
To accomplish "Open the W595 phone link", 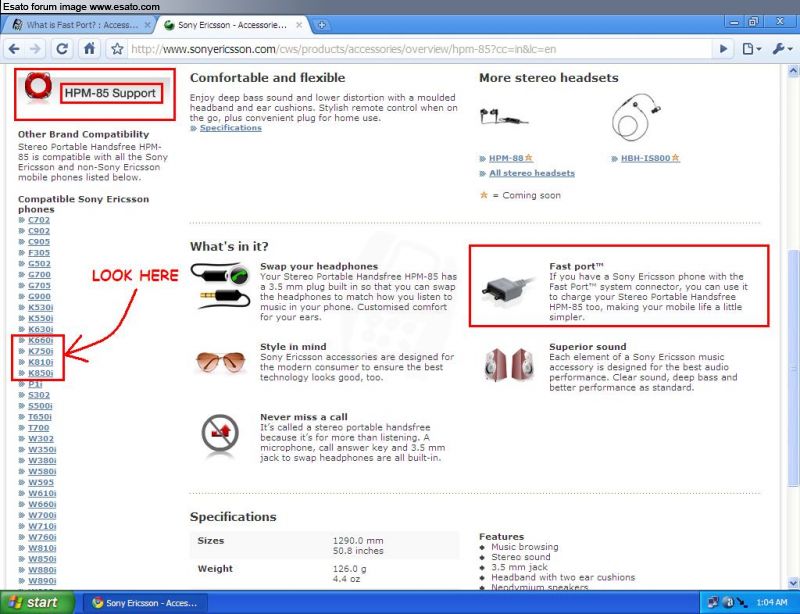I will (41, 482).
